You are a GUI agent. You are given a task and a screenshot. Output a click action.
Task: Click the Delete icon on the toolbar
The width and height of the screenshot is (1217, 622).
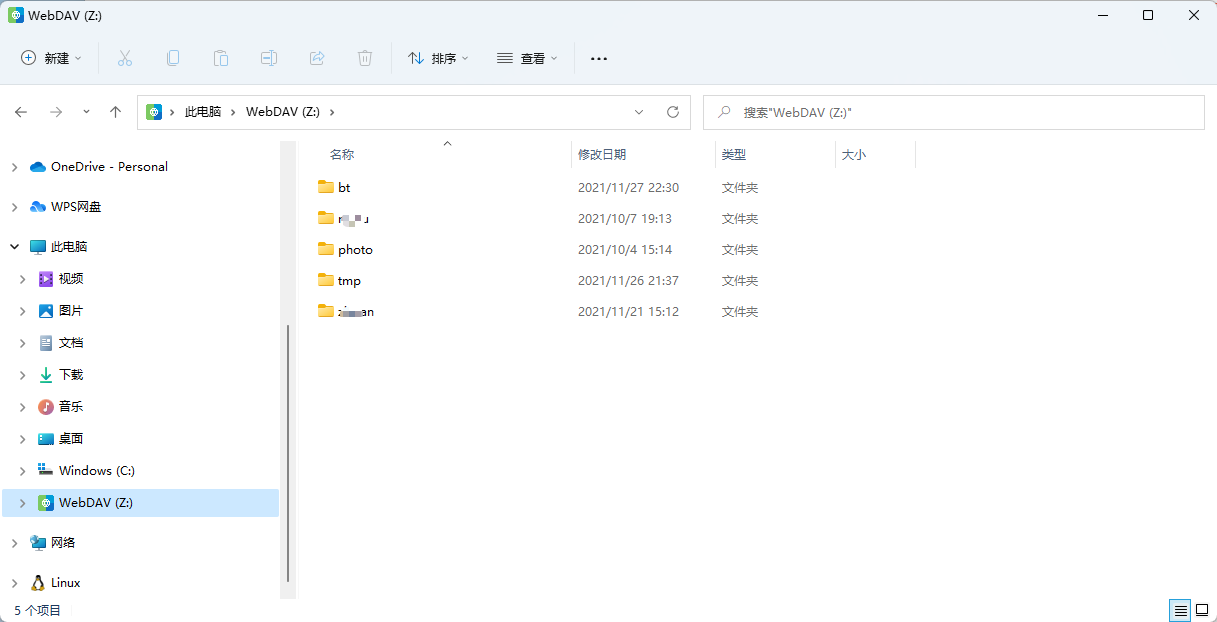coord(364,58)
